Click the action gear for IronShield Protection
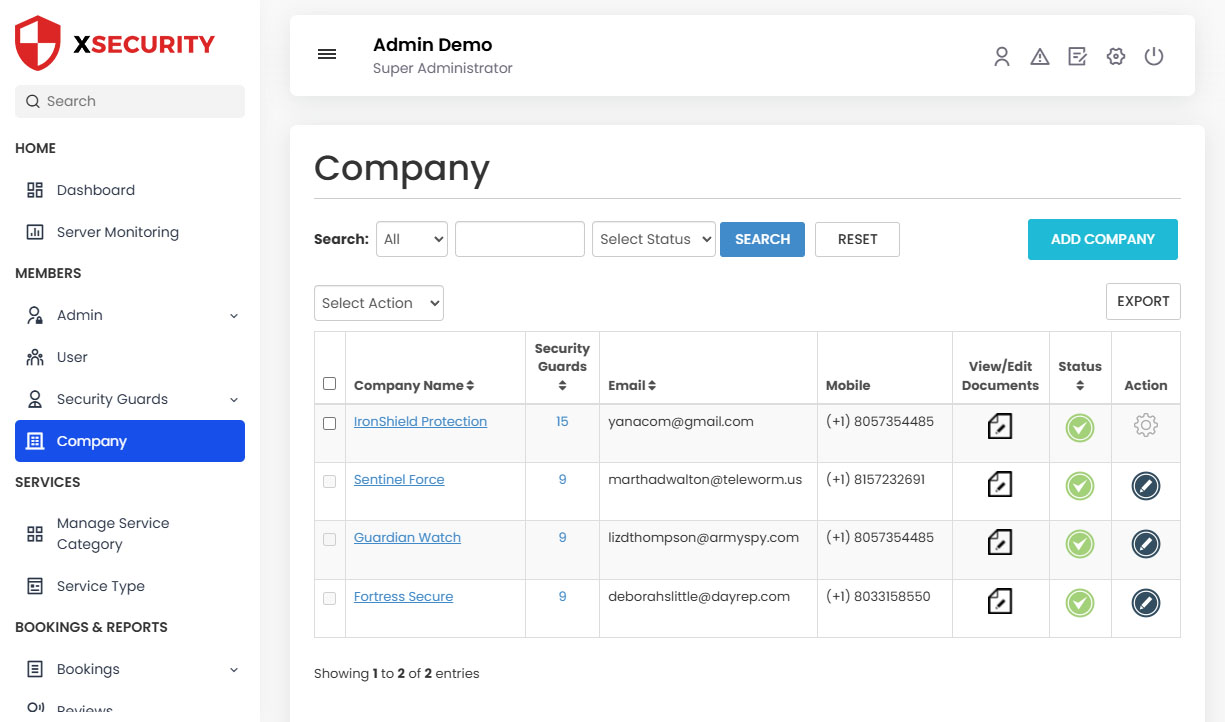Screen dimensions: 1225x722 tap(1145, 426)
